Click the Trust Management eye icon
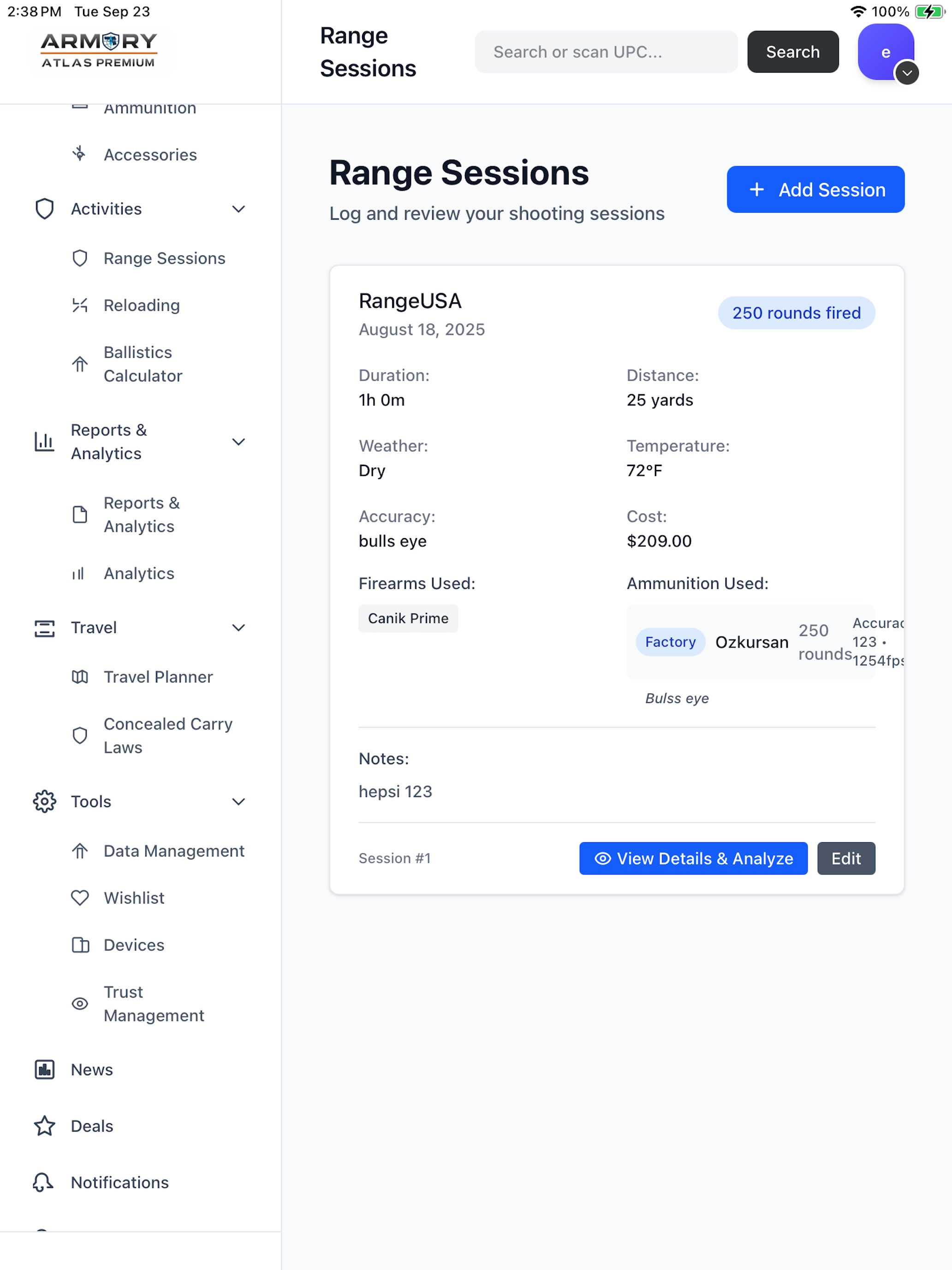The width and height of the screenshot is (952, 1270). tap(80, 1004)
